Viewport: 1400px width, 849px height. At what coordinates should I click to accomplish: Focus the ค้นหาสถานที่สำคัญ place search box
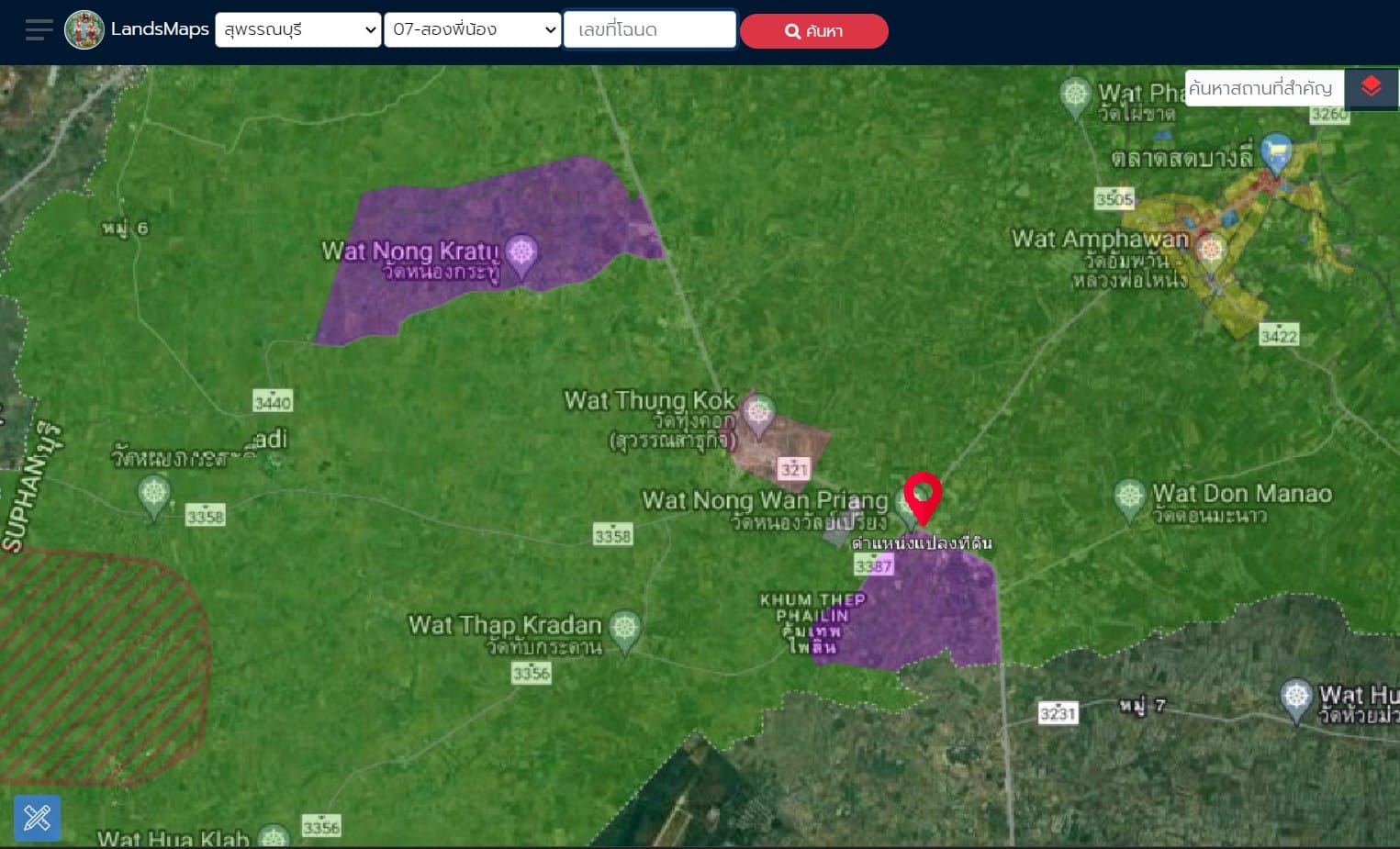tap(1264, 89)
